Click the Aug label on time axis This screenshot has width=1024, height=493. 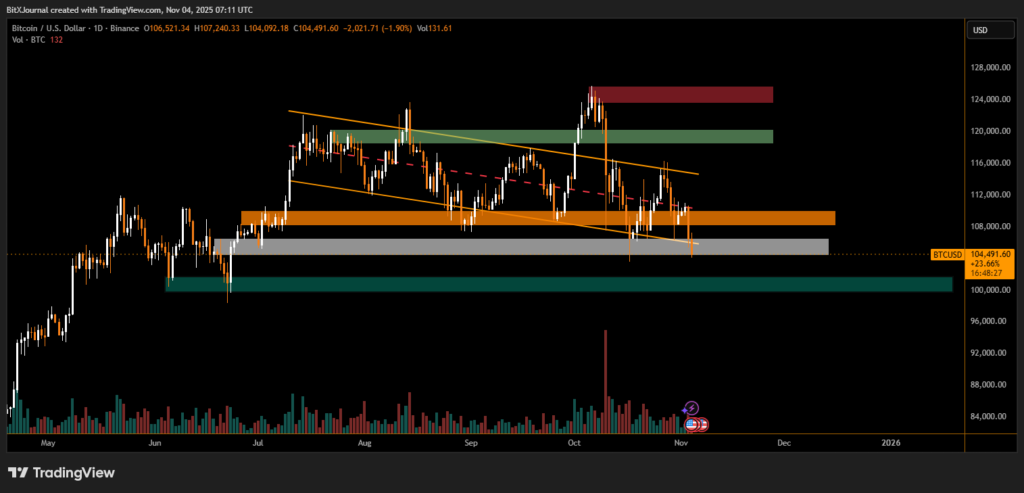[364, 441]
